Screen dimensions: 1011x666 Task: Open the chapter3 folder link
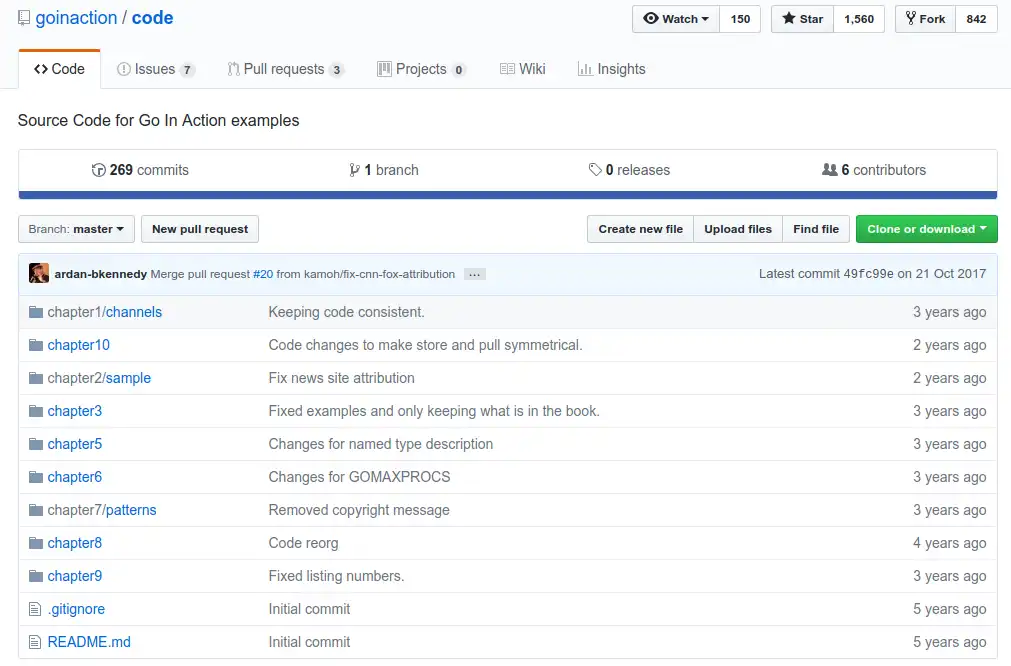[x=75, y=411]
